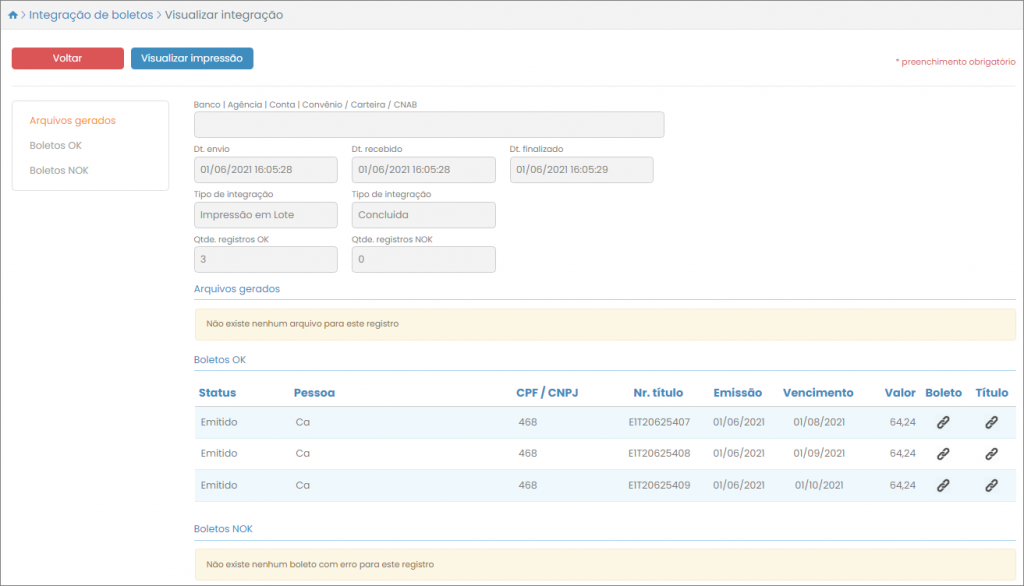Select Arquivos gerados in the side menu
The width and height of the screenshot is (1024, 586).
pos(72,121)
